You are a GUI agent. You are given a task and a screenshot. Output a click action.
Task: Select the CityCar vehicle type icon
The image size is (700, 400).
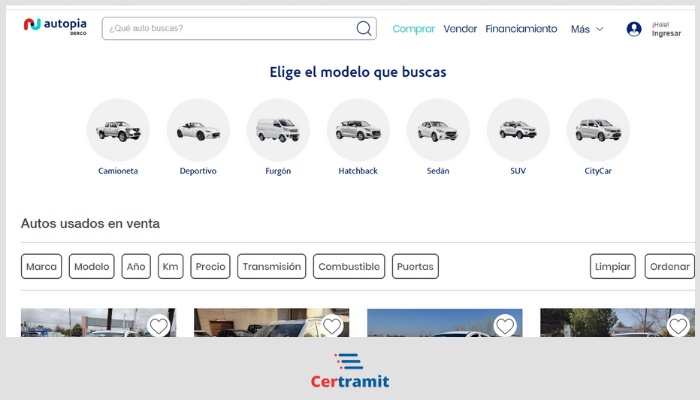coord(598,130)
